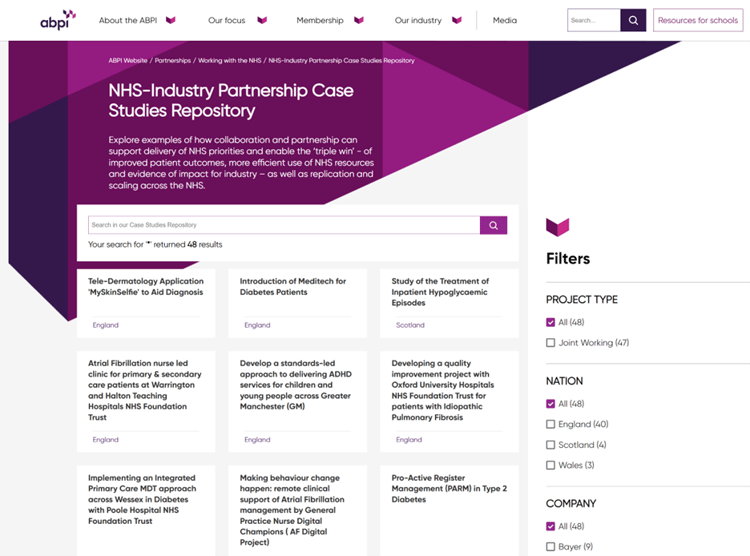Click the Resources for schools button

coord(698,20)
